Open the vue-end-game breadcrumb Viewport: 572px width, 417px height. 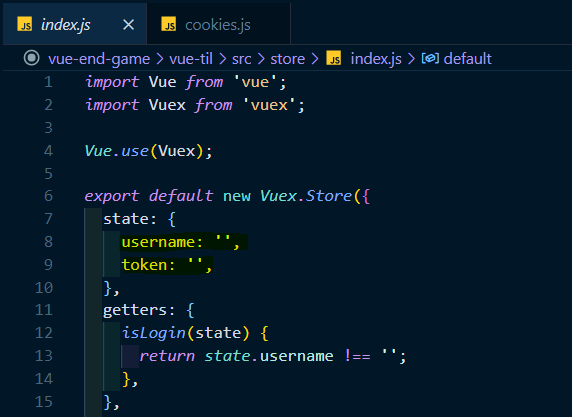(99, 59)
